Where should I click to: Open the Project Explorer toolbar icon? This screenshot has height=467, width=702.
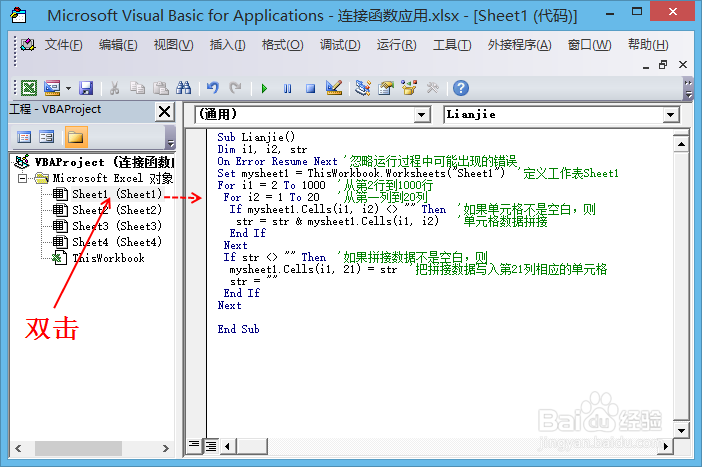click(363, 88)
